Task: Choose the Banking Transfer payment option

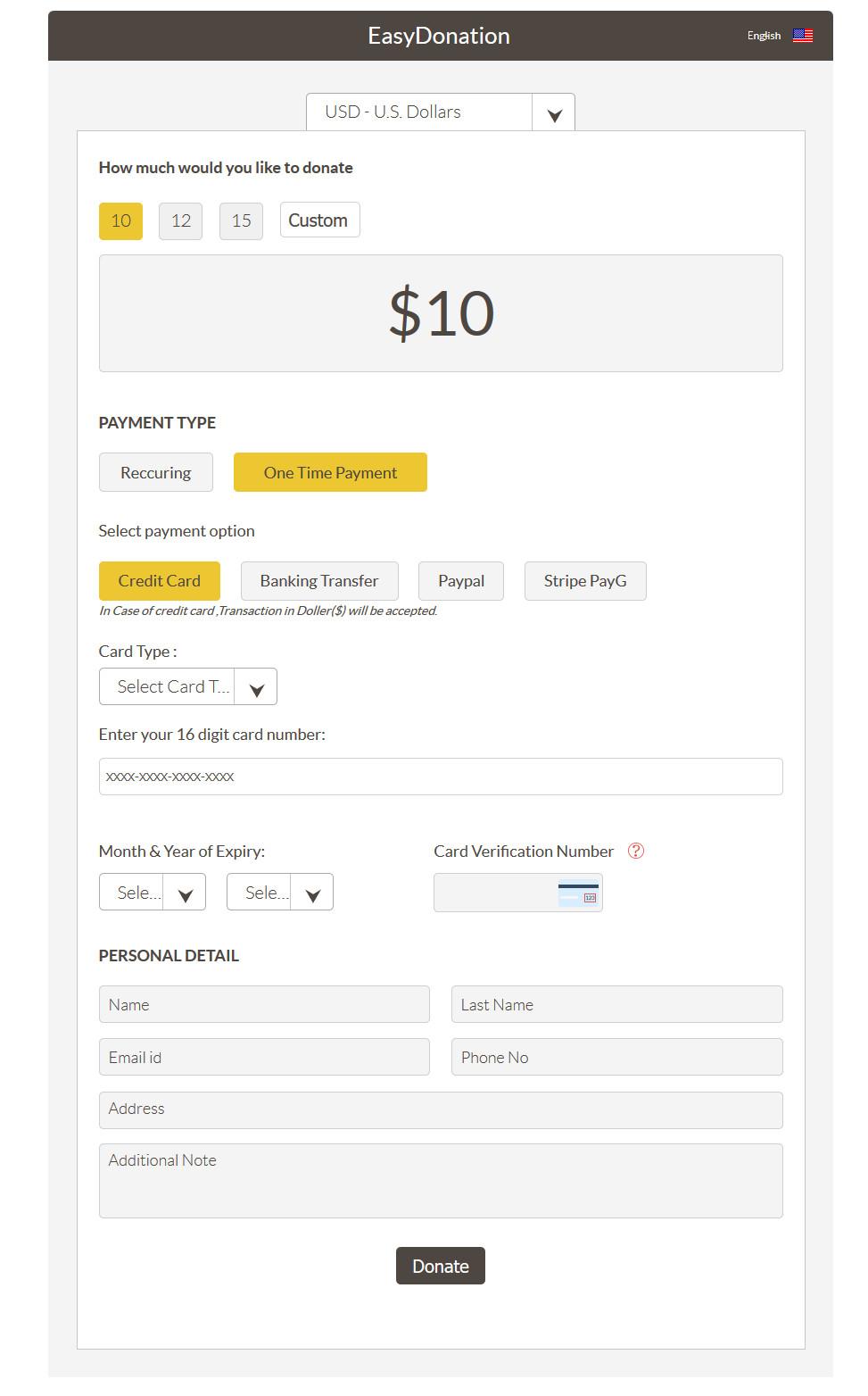Action: (x=318, y=581)
